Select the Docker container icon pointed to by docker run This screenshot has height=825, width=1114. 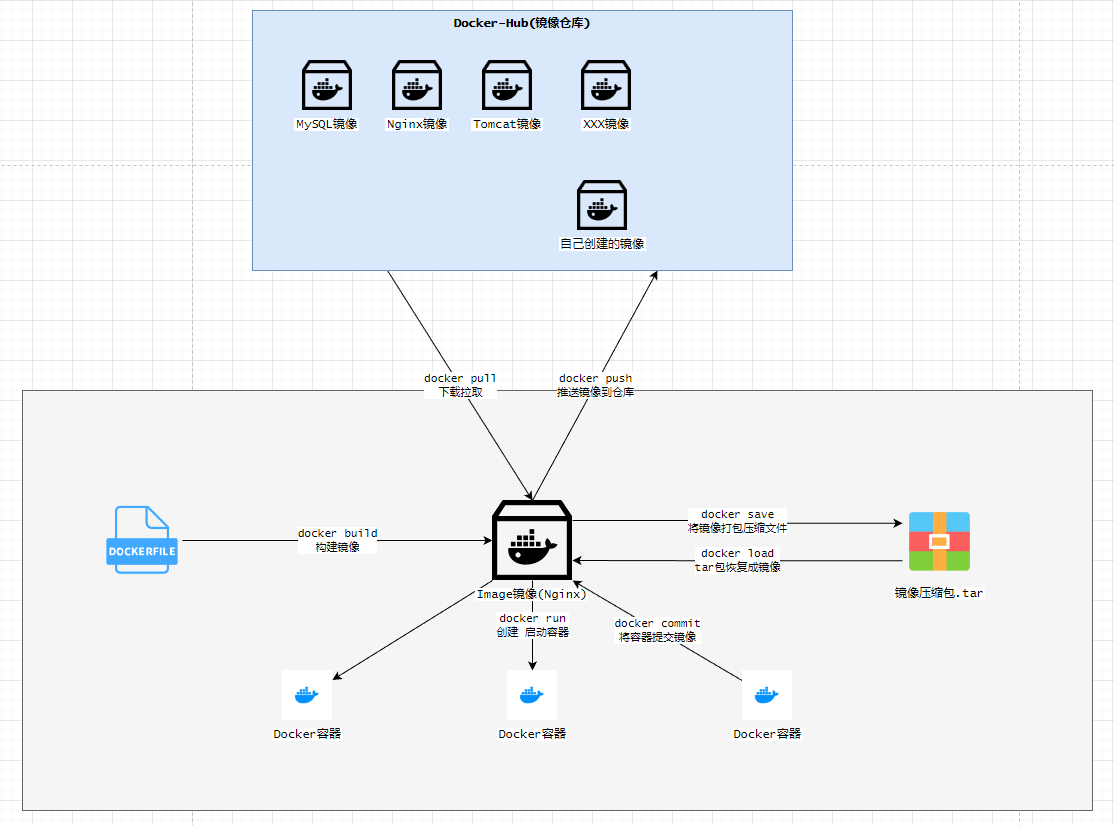click(532, 695)
